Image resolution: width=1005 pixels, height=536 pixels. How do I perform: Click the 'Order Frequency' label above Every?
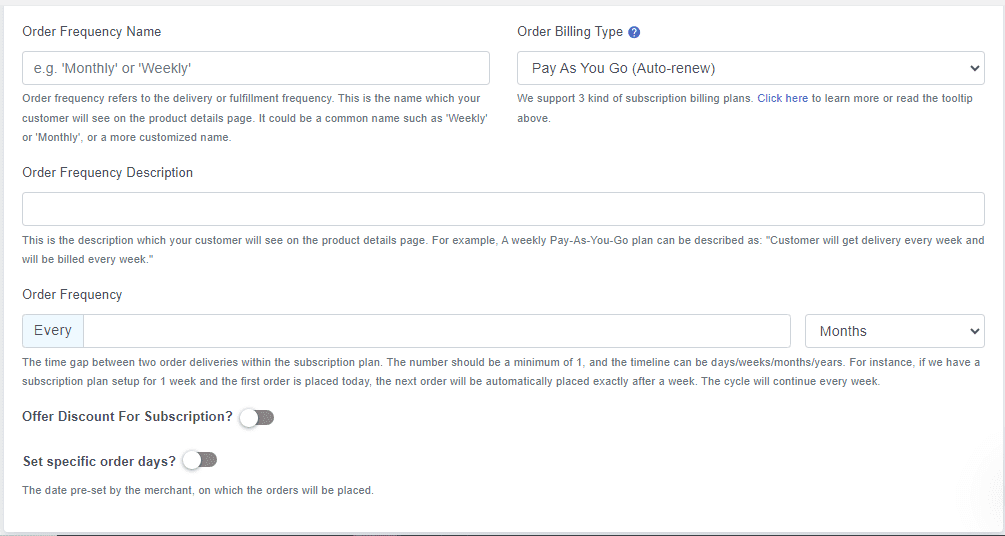point(72,295)
